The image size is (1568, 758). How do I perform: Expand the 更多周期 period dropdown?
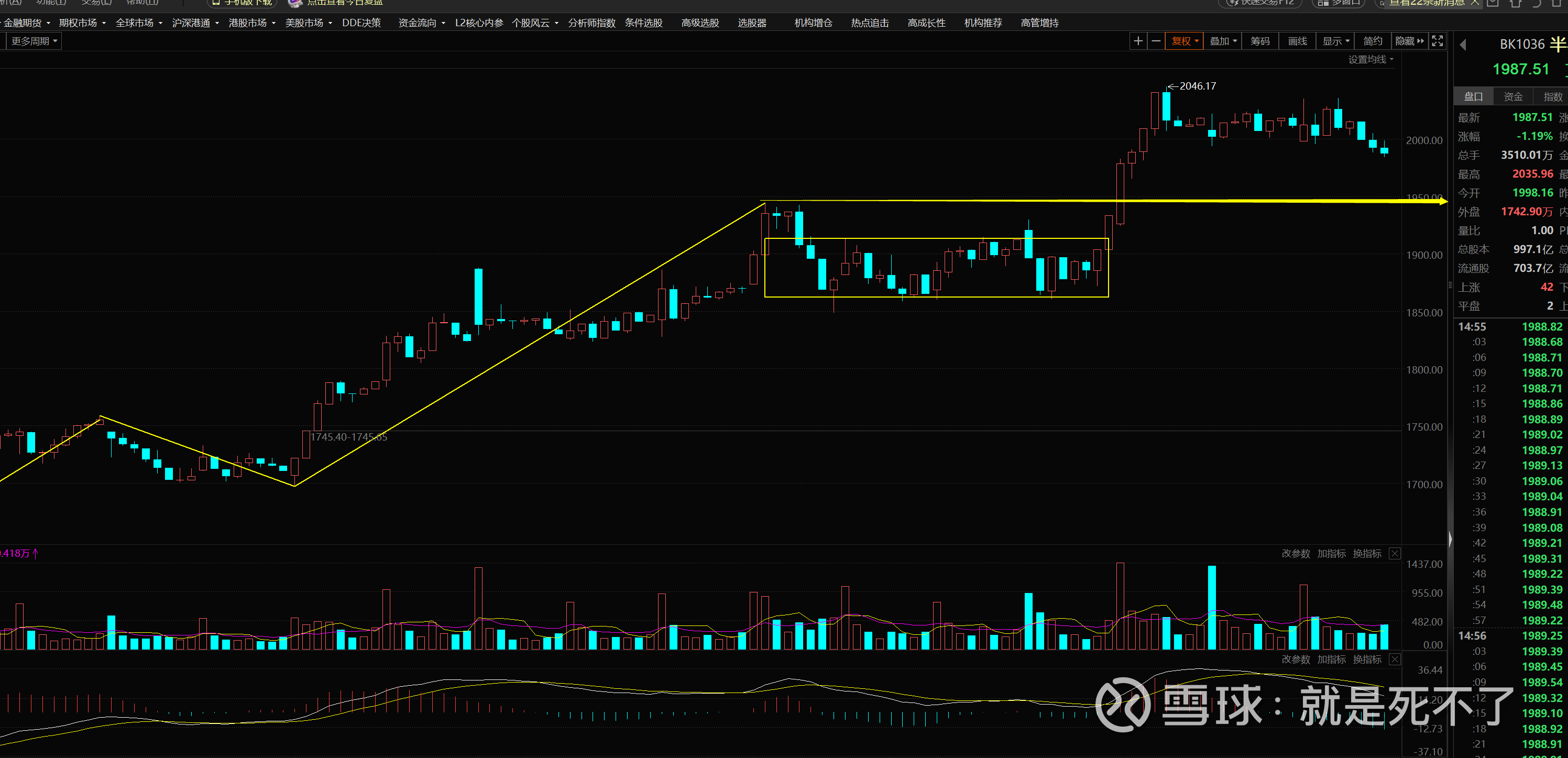pos(34,41)
